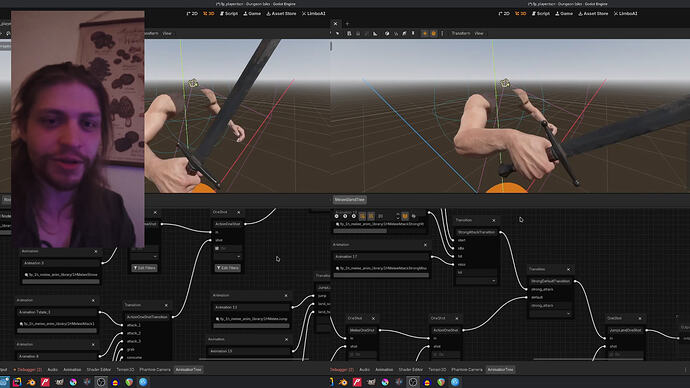Close the right window ActionOneShot node
The height and width of the screenshot is (388, 690).
click(x=456, y=318)
